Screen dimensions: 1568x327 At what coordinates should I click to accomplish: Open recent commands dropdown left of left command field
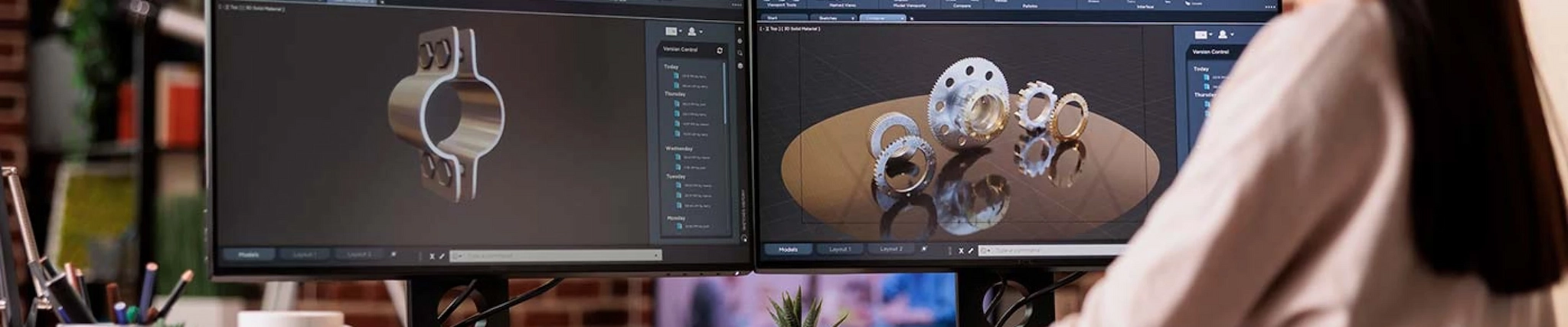coord(457,256)
